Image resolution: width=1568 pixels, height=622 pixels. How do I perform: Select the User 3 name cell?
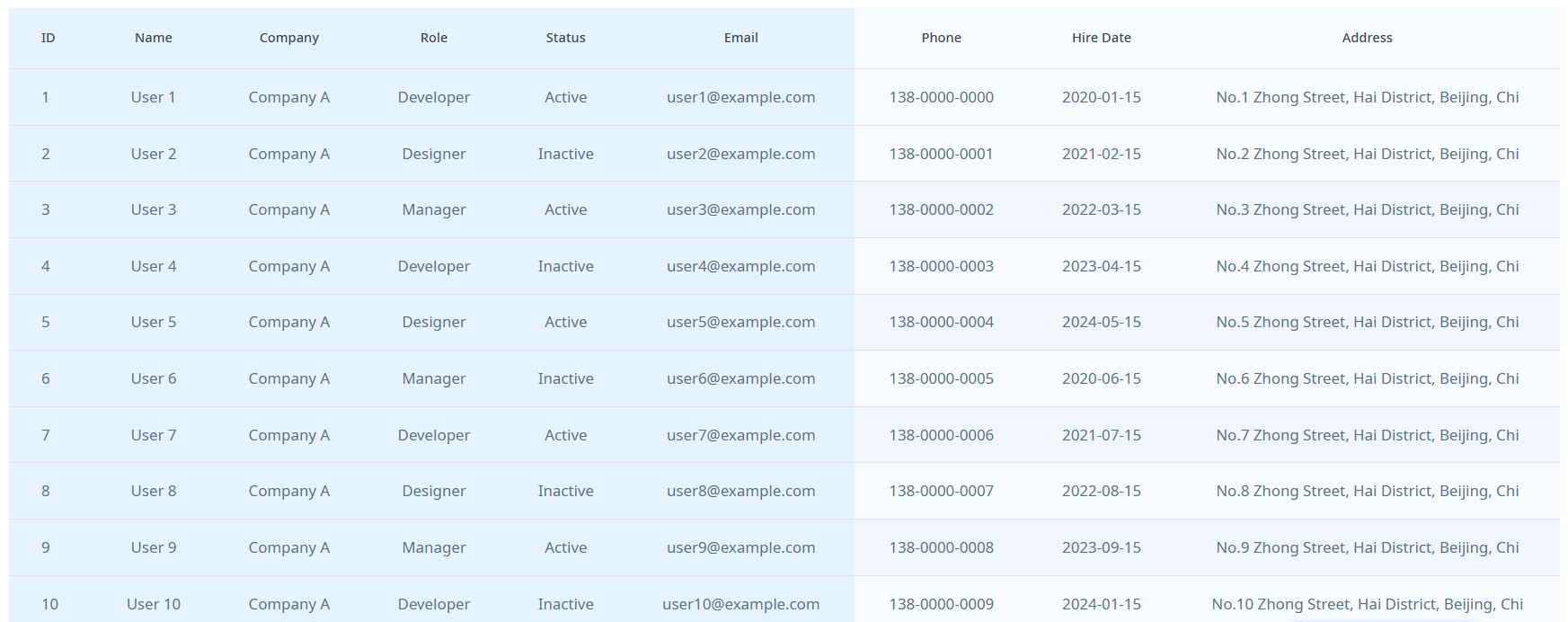point(154,209)
